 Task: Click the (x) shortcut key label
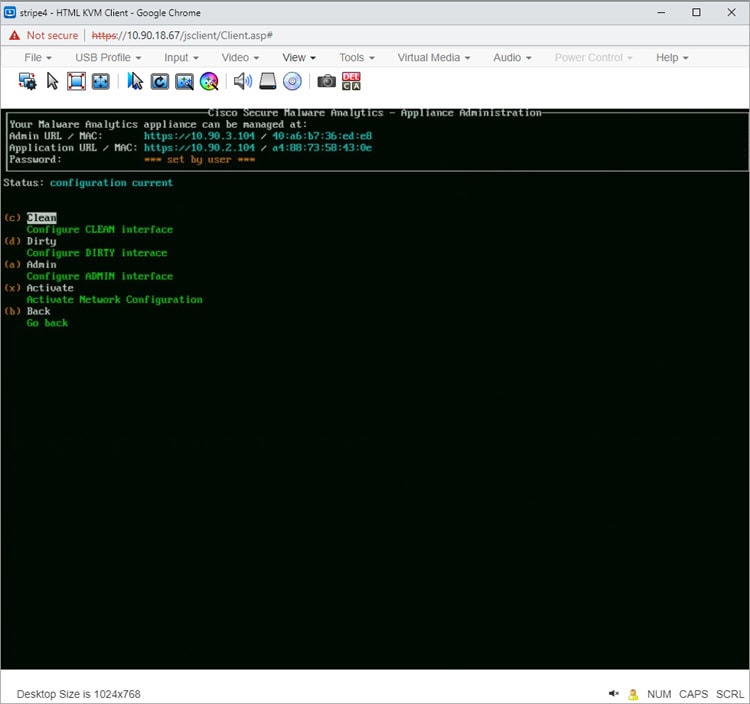[12, 288]
